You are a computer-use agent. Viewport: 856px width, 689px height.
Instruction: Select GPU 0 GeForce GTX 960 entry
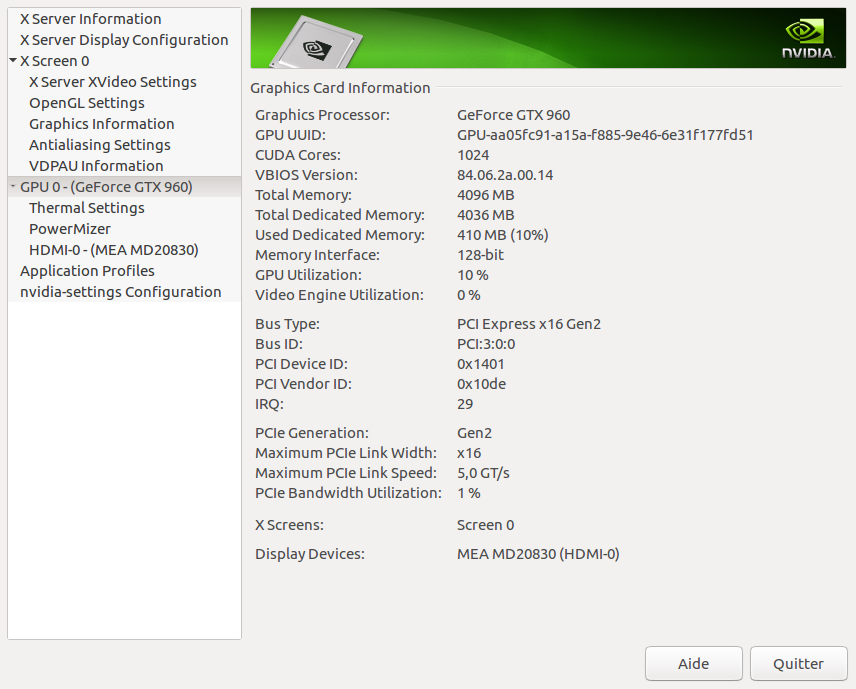[106, 187]
